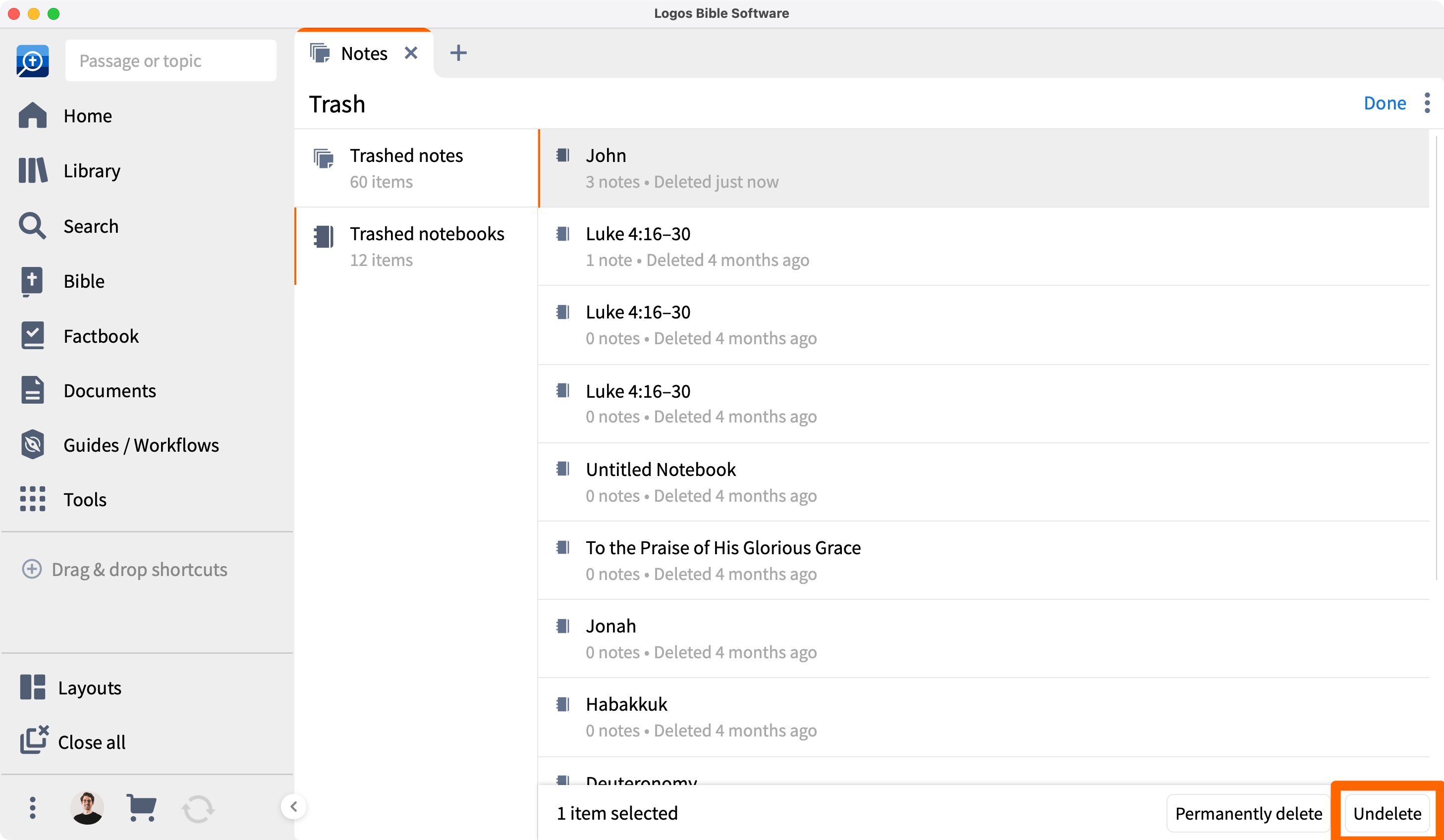
Task: Click Drag & drop shortcuts text
Action: pyautogui.click(x=139, y=569)
